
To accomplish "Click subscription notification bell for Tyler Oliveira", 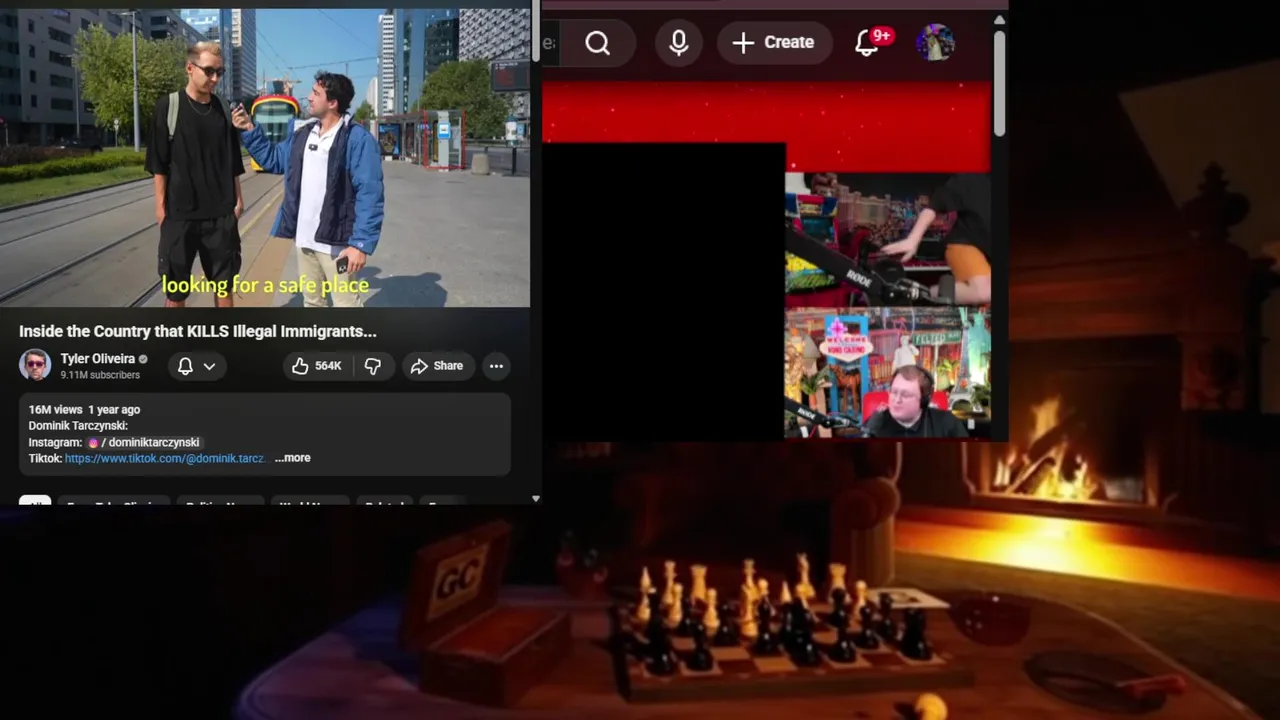I will point(185,366).
